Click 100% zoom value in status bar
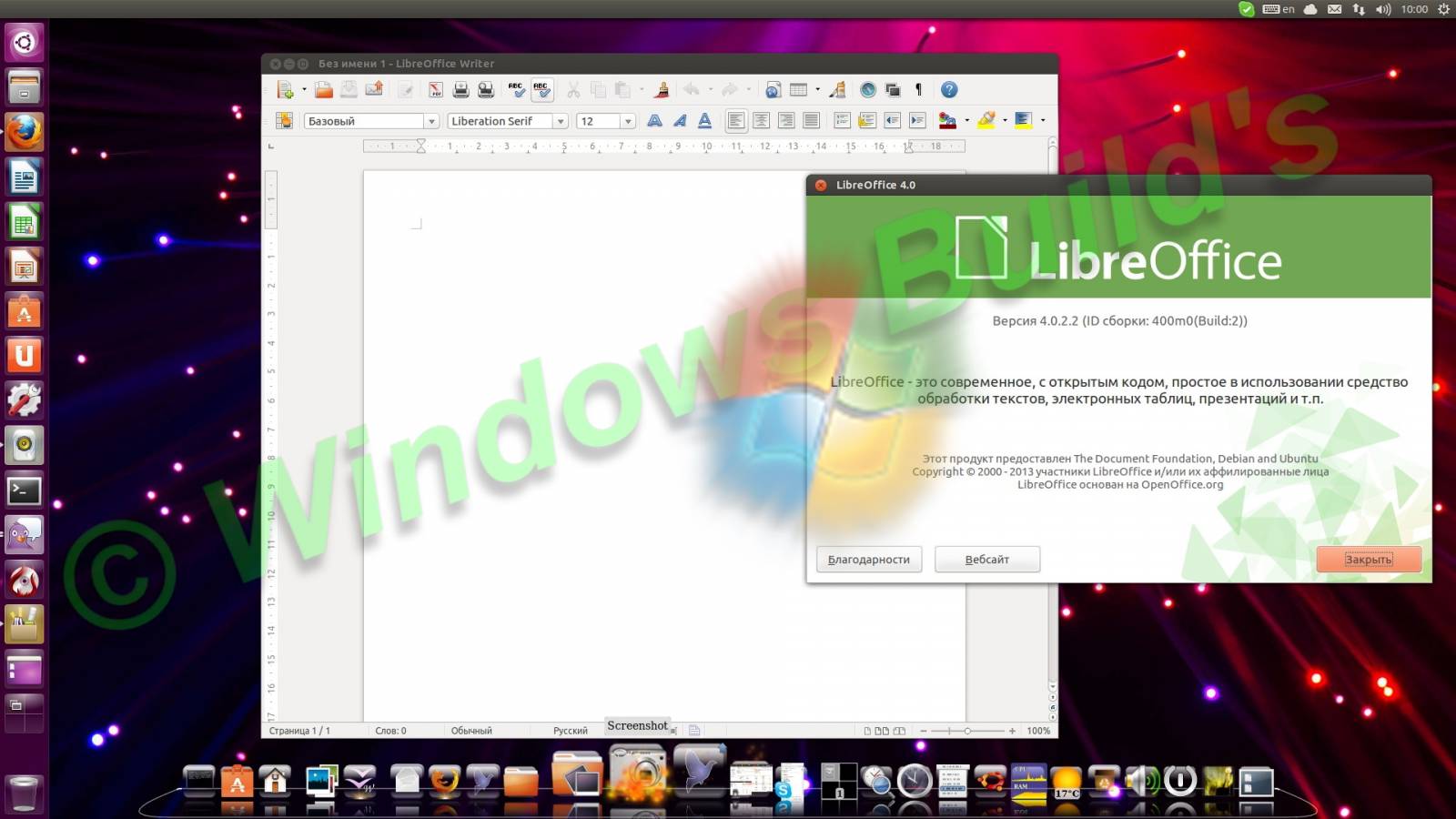The image size is (1456, 819). click(1038, 731)
